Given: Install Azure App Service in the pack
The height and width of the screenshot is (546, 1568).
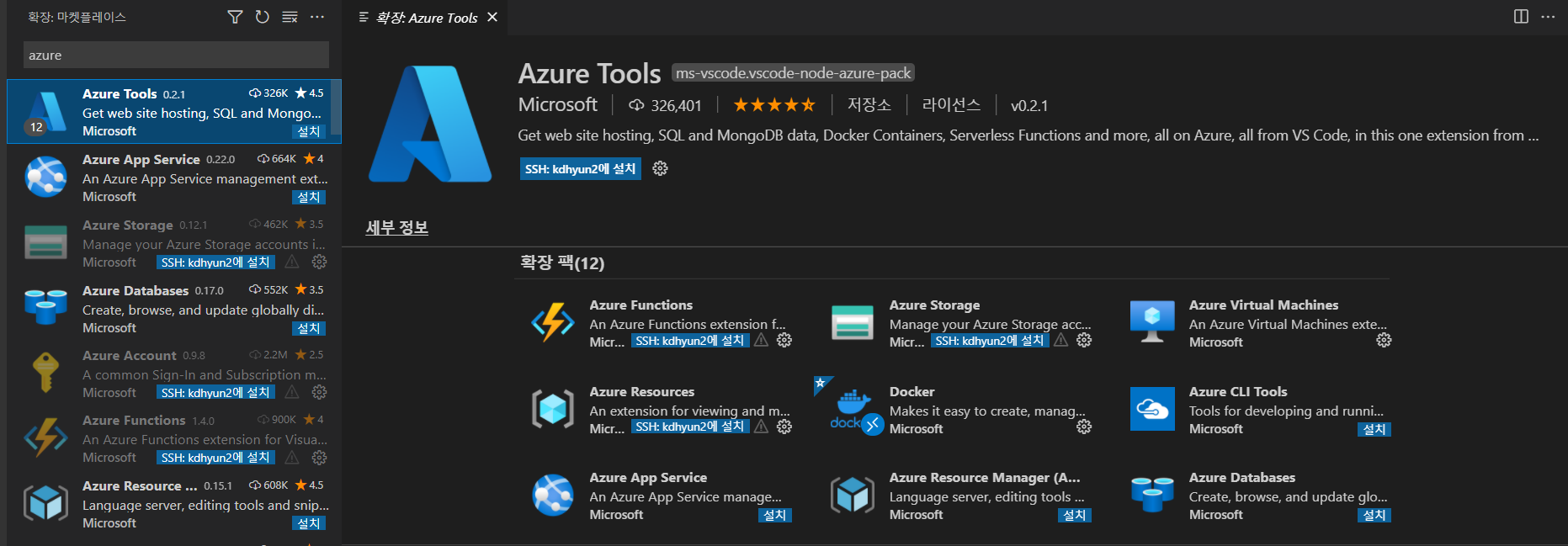Looking at the screenshot, I should 775,515.
